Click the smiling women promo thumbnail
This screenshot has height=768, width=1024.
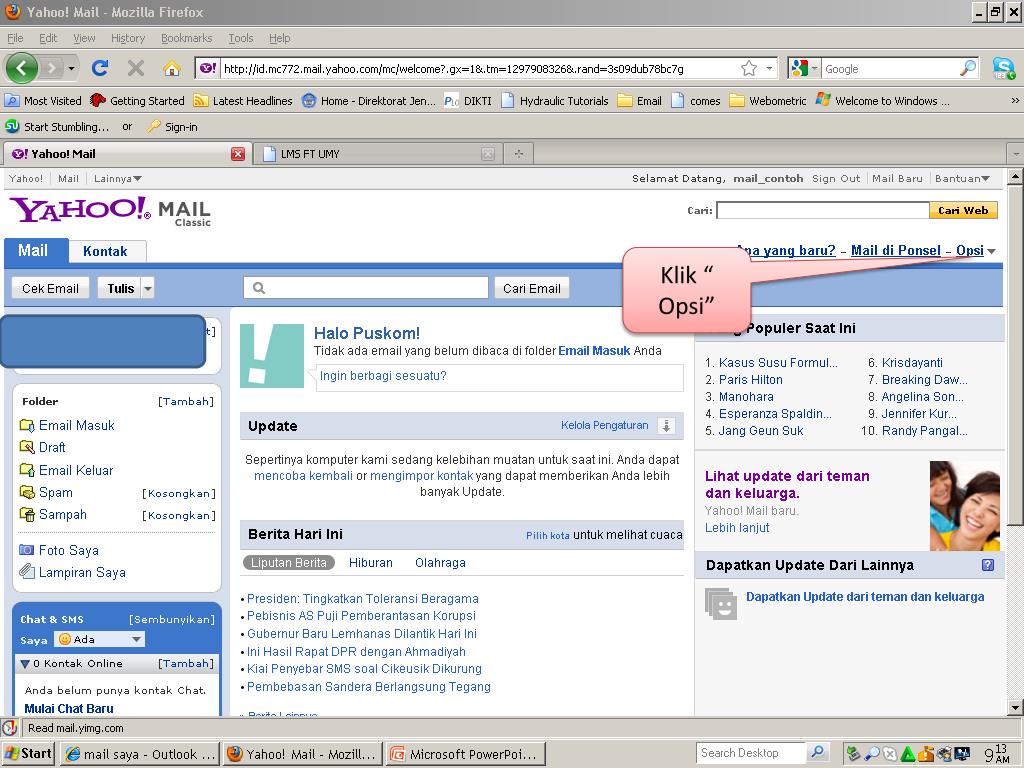[965, 505]
